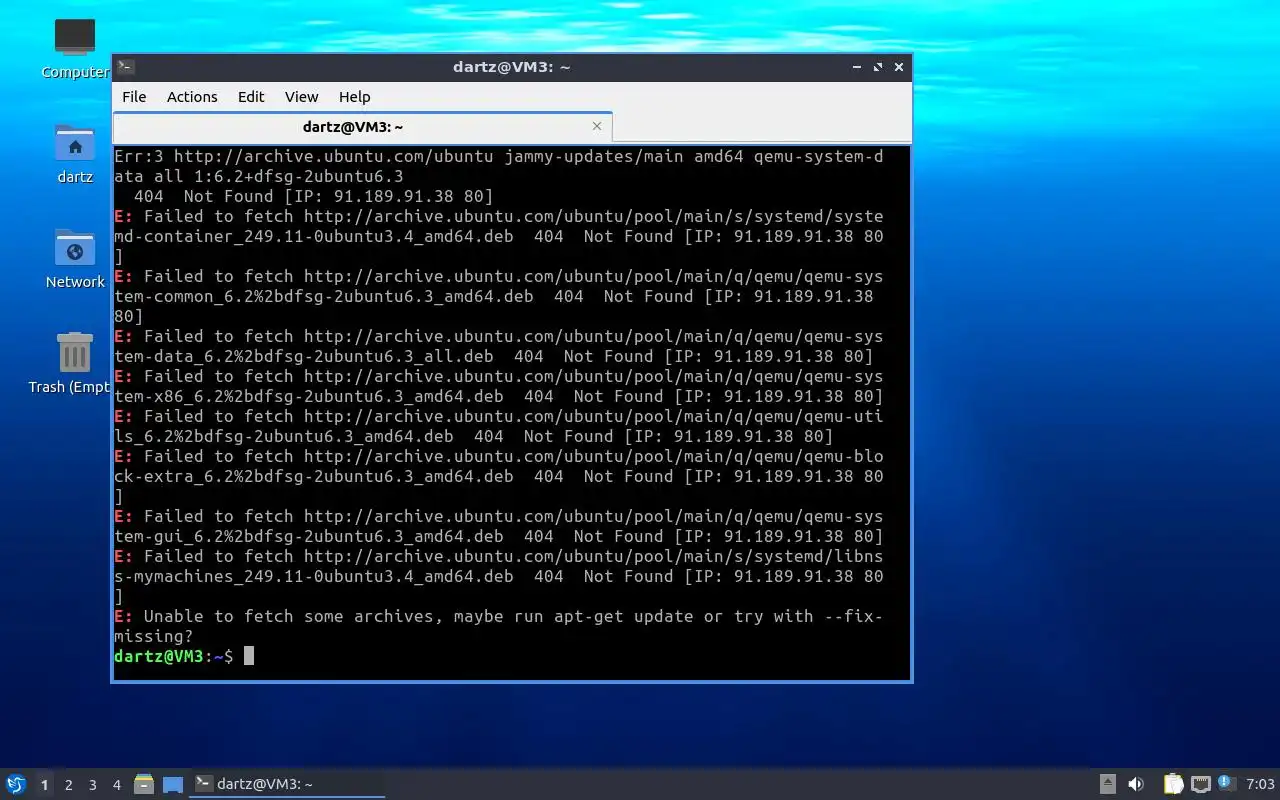The image size is (1280, 800).
Task: Click the qemu-system-common failed fetch URL line
Action: 498,276
